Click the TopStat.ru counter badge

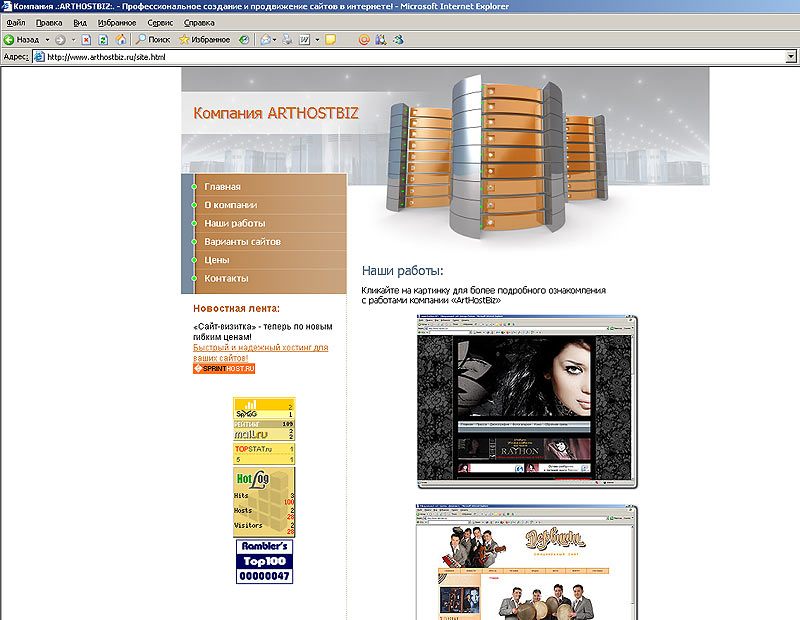point(264,454)
